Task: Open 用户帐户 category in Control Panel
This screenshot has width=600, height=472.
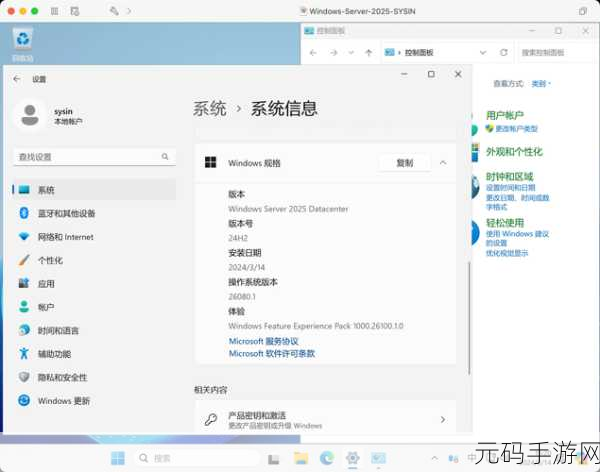Action: pyautogui.click(x=505, y=115)
